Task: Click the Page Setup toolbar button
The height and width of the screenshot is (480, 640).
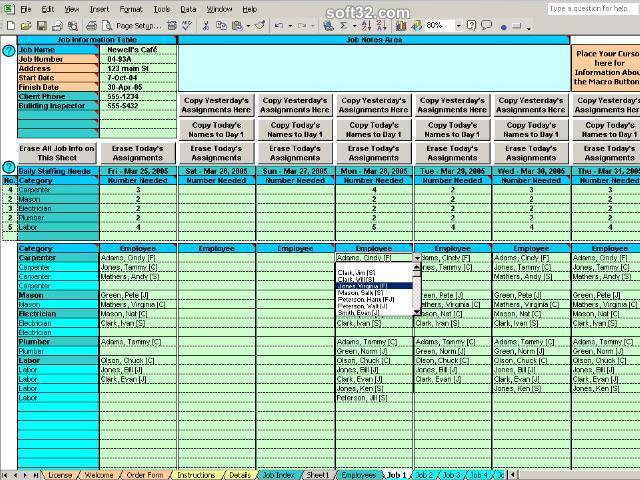Action: coord(138,26)
